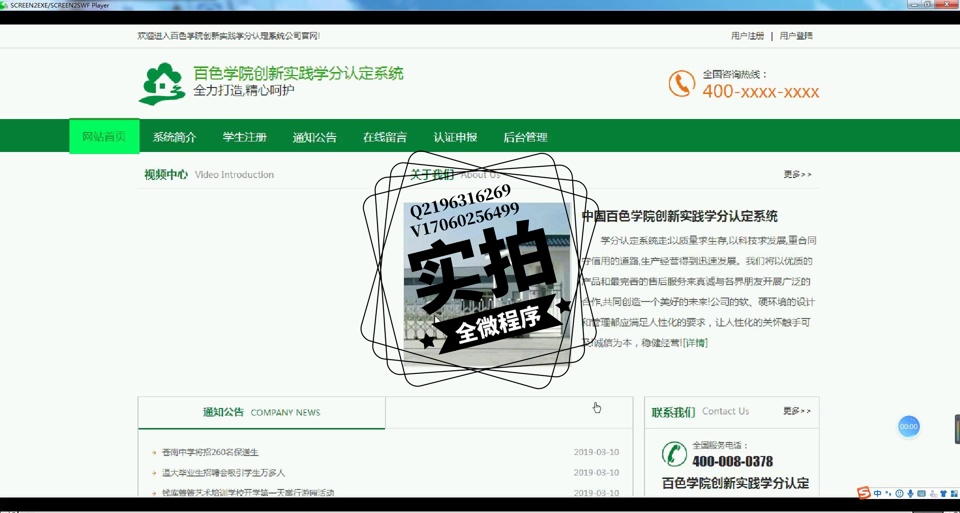Open the Sogou emoji face icon
Image resolution: width=960 pixels, height=513 pixels.
coord(899,493)
